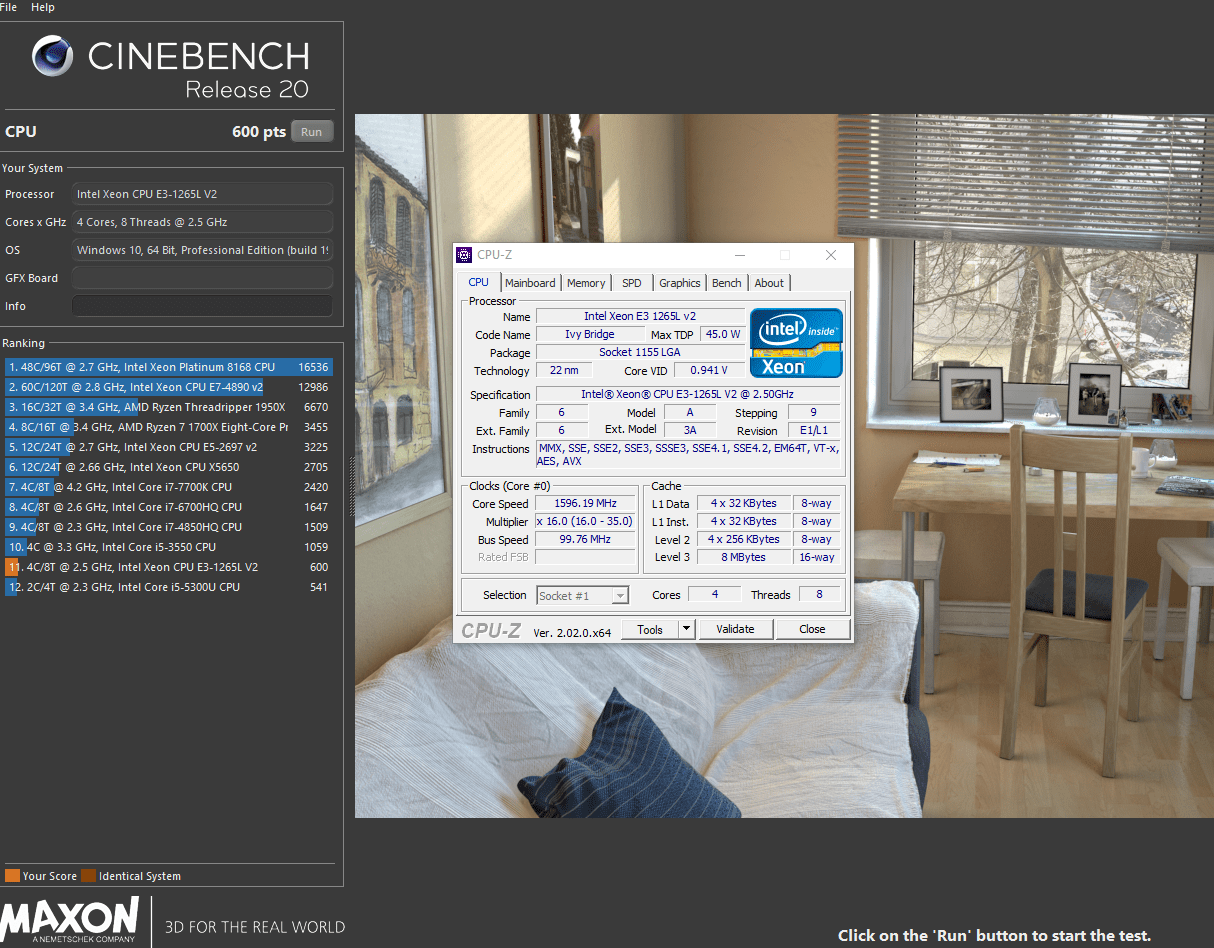This screenshot has width=1214, height=948.
Task: Switch to the SPD tab in CPU-Z
Action: pos(632,283)
